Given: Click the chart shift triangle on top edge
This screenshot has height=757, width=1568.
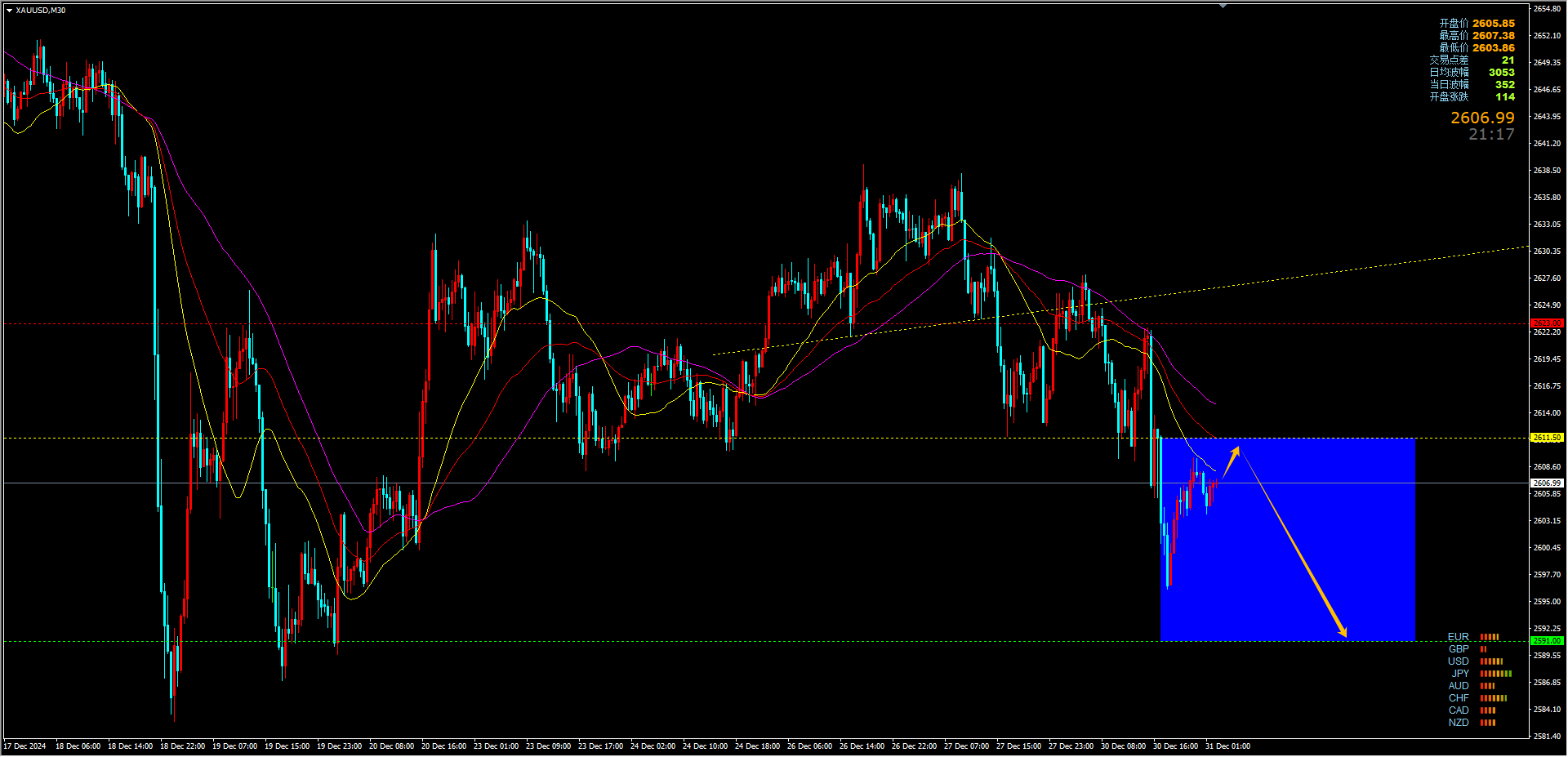Looking at the screenshot, I should click(x=1223, y=6).
